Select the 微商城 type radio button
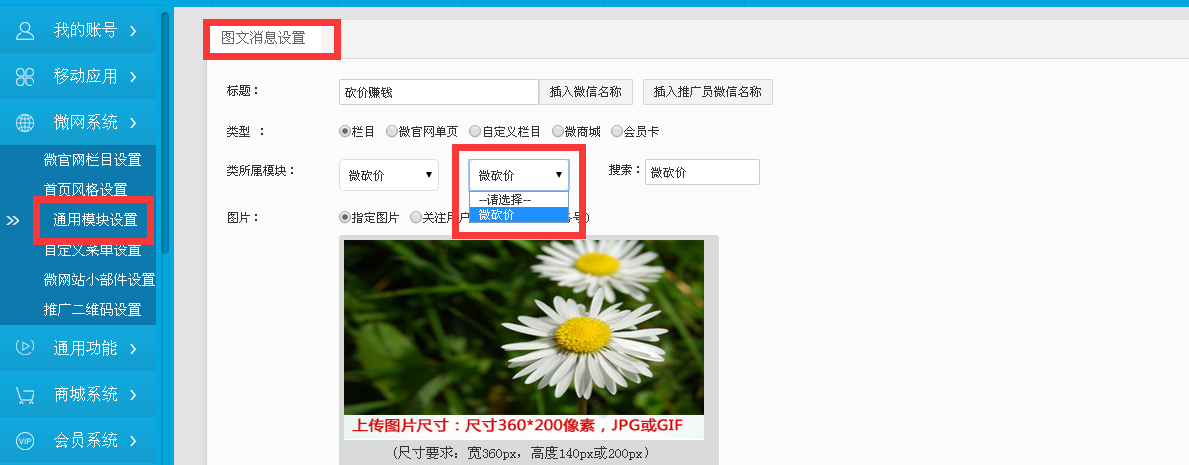Screen dimensions: 1189x465 558,131
